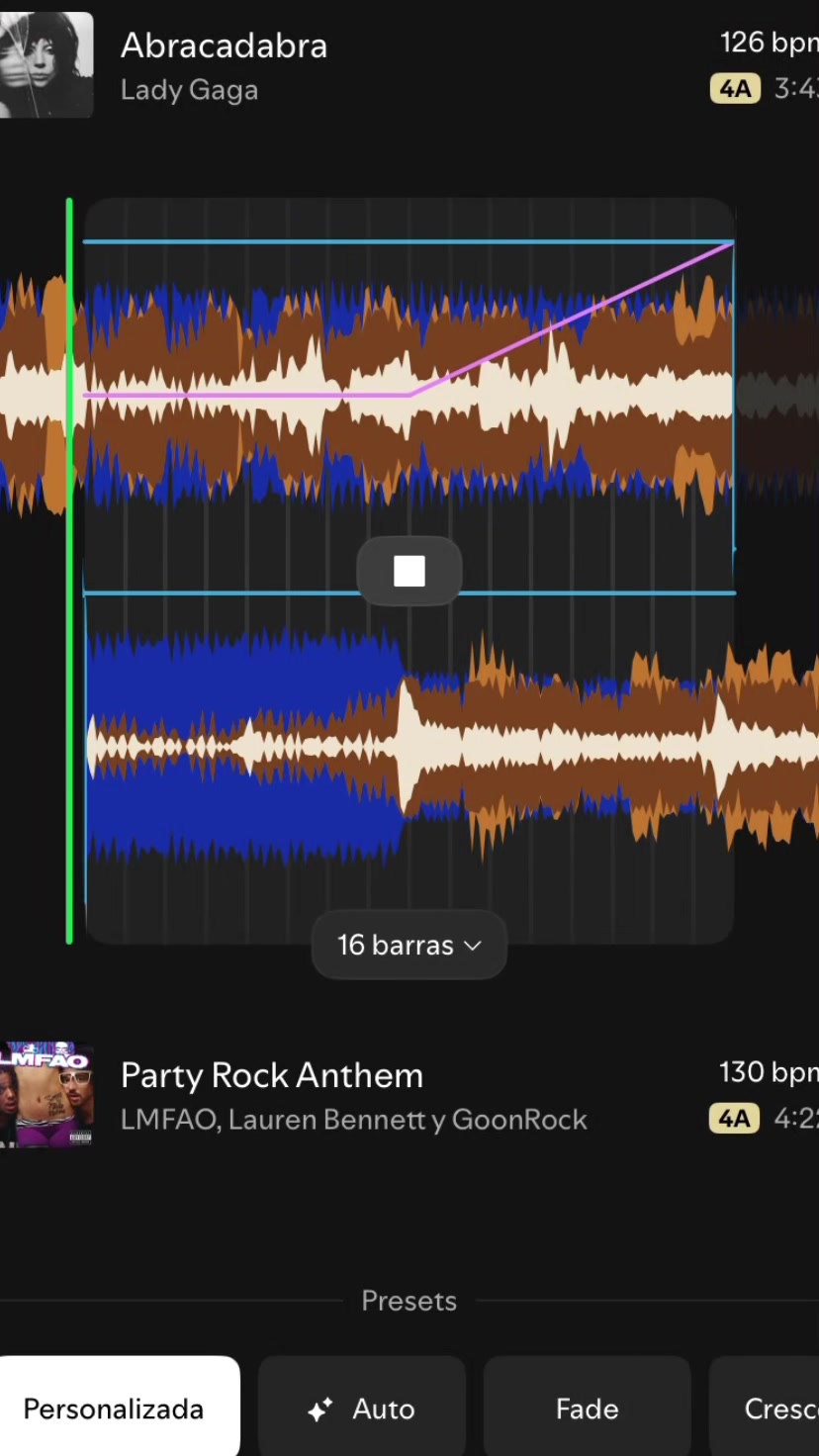Open the Abracadabra album cover
Image resolution: width=819 pixels, height=1456 pixels.
[46, 65]
